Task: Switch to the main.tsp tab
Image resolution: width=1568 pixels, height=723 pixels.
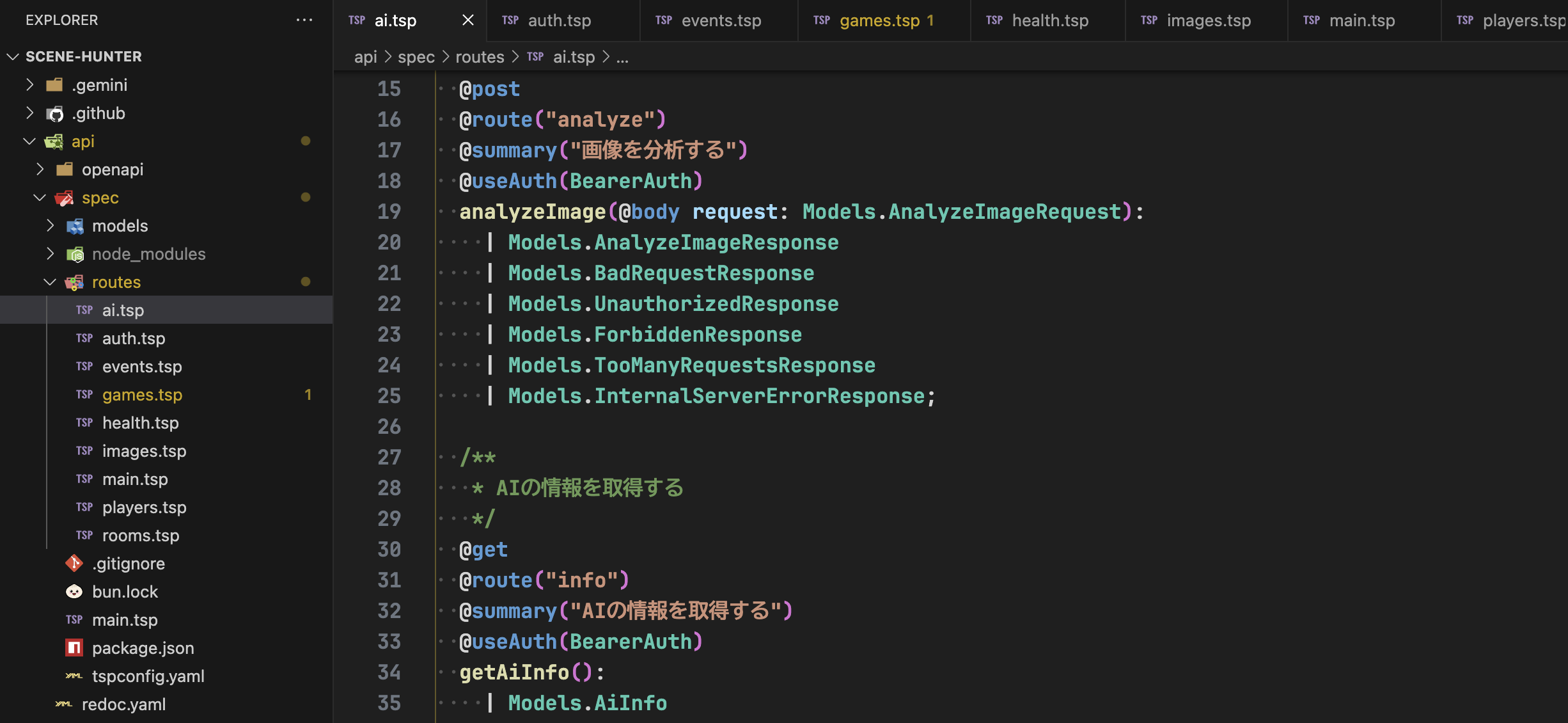Action: (1364, 20)
